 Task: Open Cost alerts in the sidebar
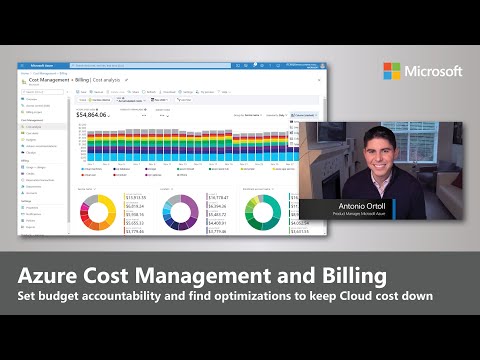pyautogui.click(x=30, y=133)
